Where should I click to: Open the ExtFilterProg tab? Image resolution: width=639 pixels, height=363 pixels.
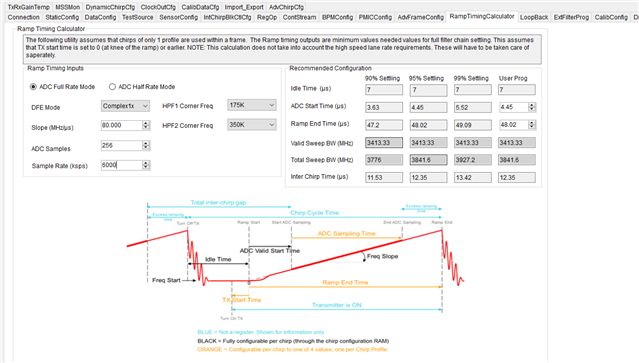[x=571, y=17]
